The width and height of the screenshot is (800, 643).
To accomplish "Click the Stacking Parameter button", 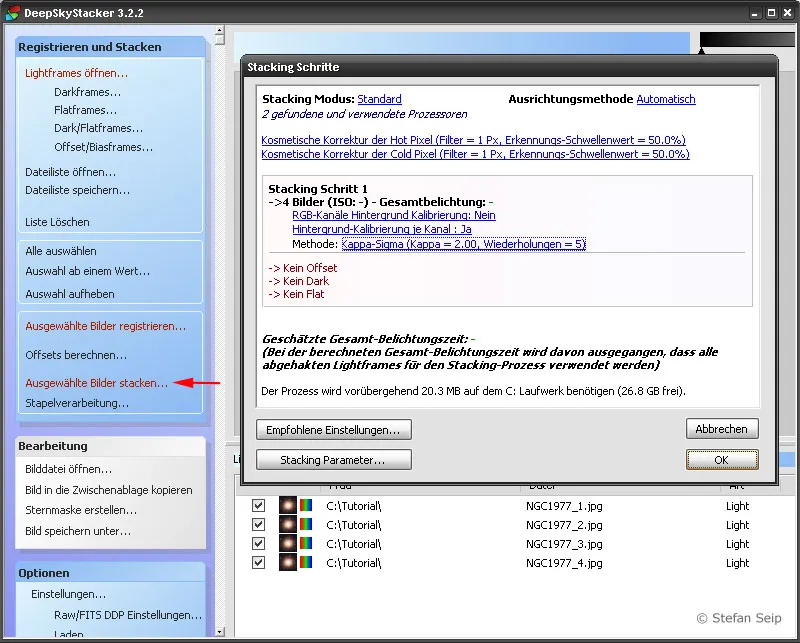I will [334, 460].
